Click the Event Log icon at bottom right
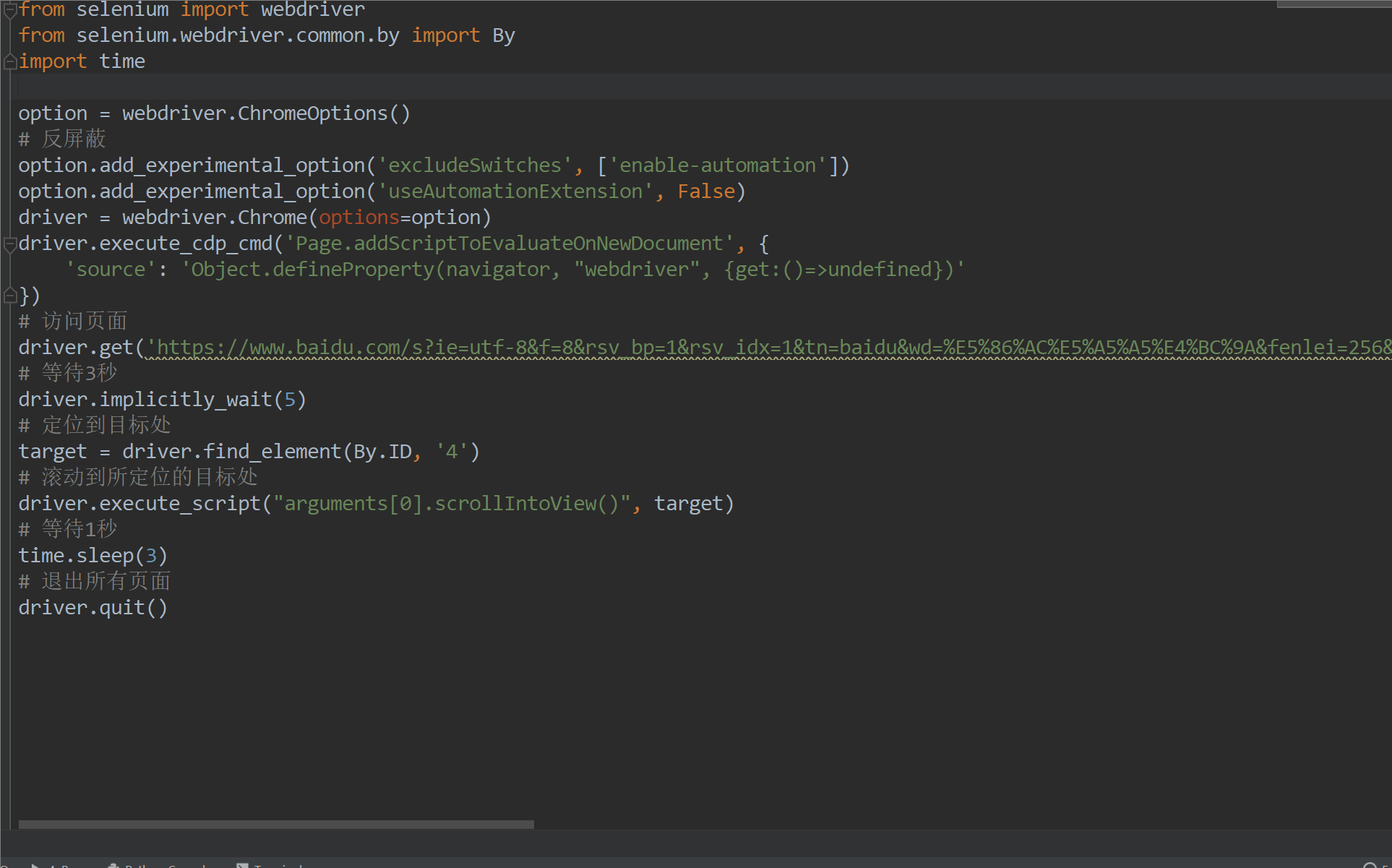Screen dimensions: 1392x868 coord(1370,865)
